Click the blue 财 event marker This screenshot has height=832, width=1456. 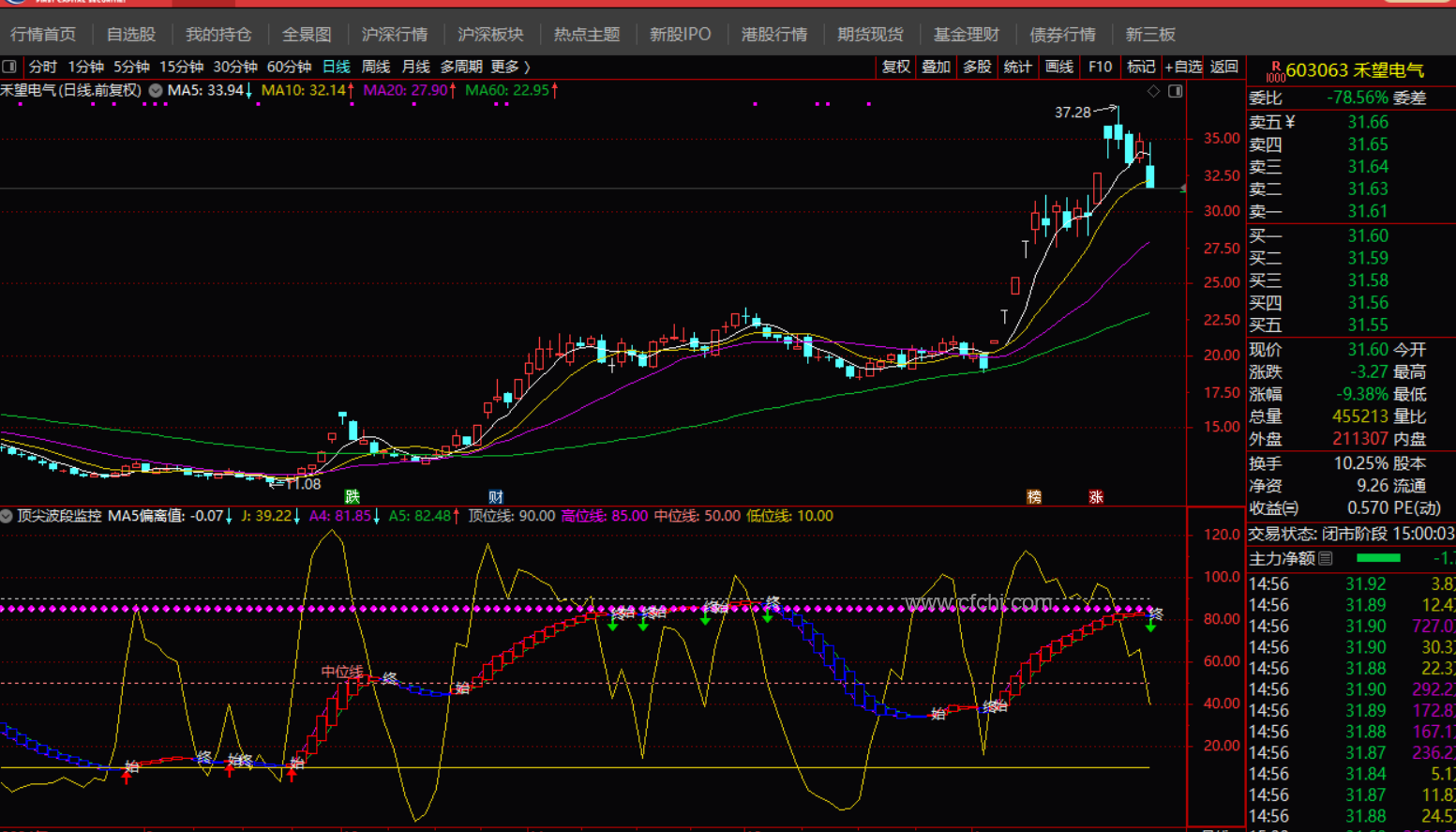[496, 496]
